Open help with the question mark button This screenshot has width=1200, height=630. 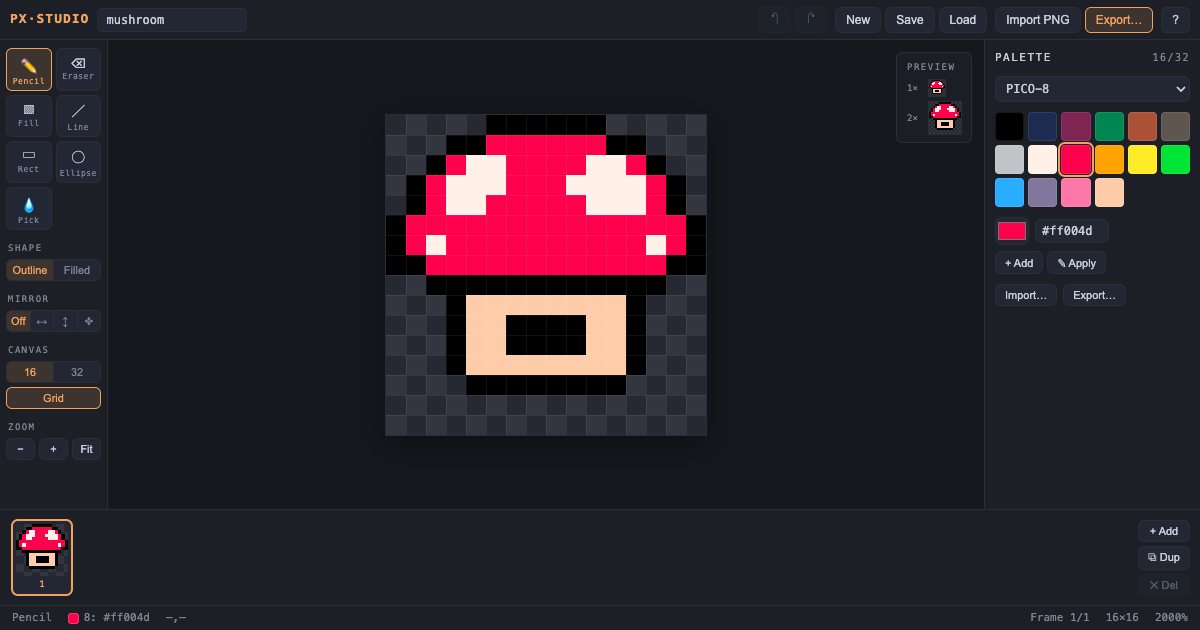1175,20
